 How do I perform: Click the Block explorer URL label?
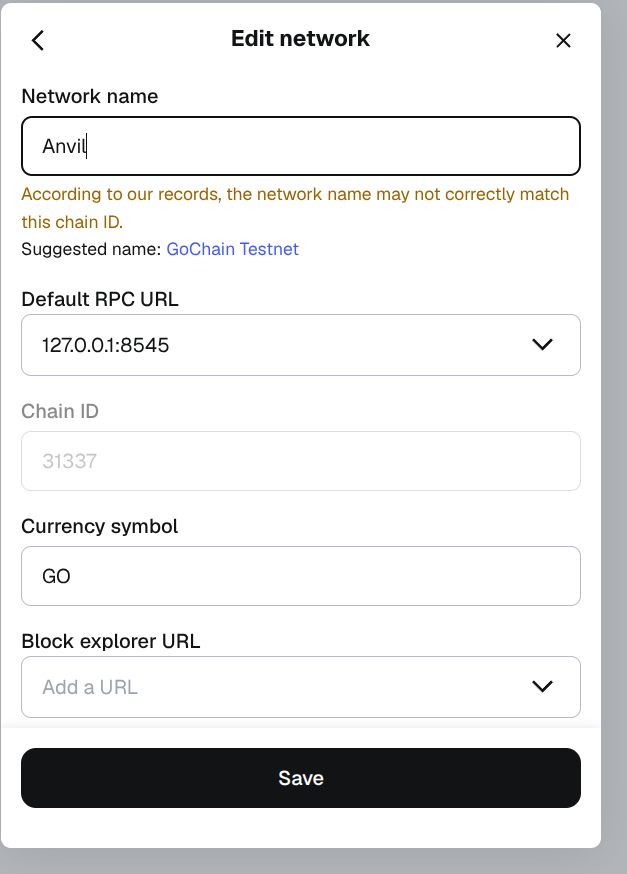111,641
